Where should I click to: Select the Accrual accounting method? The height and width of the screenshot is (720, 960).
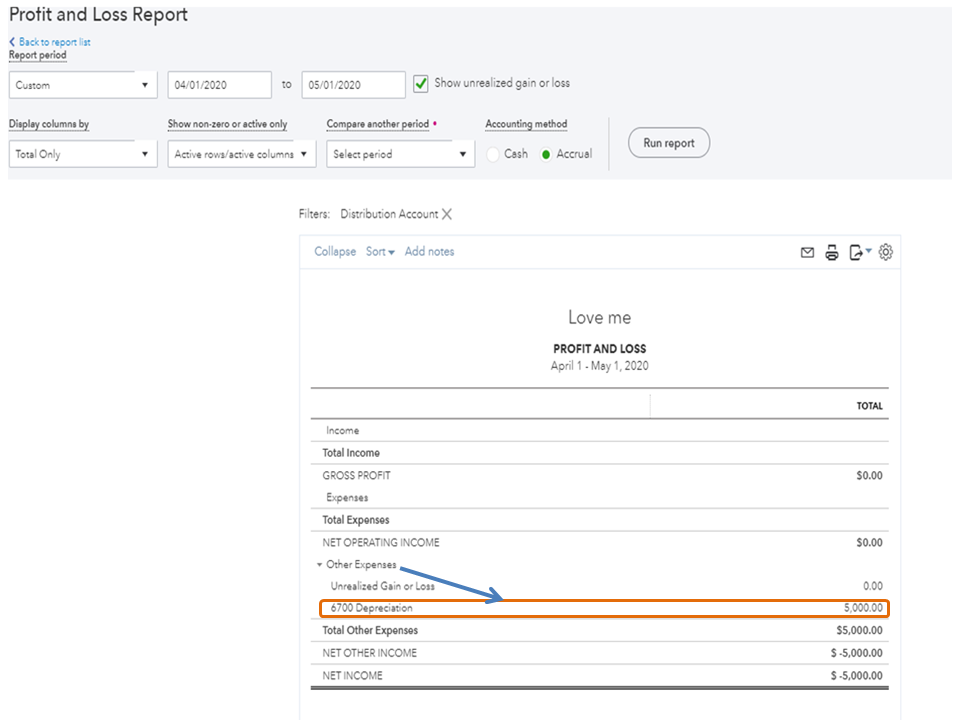546,155
